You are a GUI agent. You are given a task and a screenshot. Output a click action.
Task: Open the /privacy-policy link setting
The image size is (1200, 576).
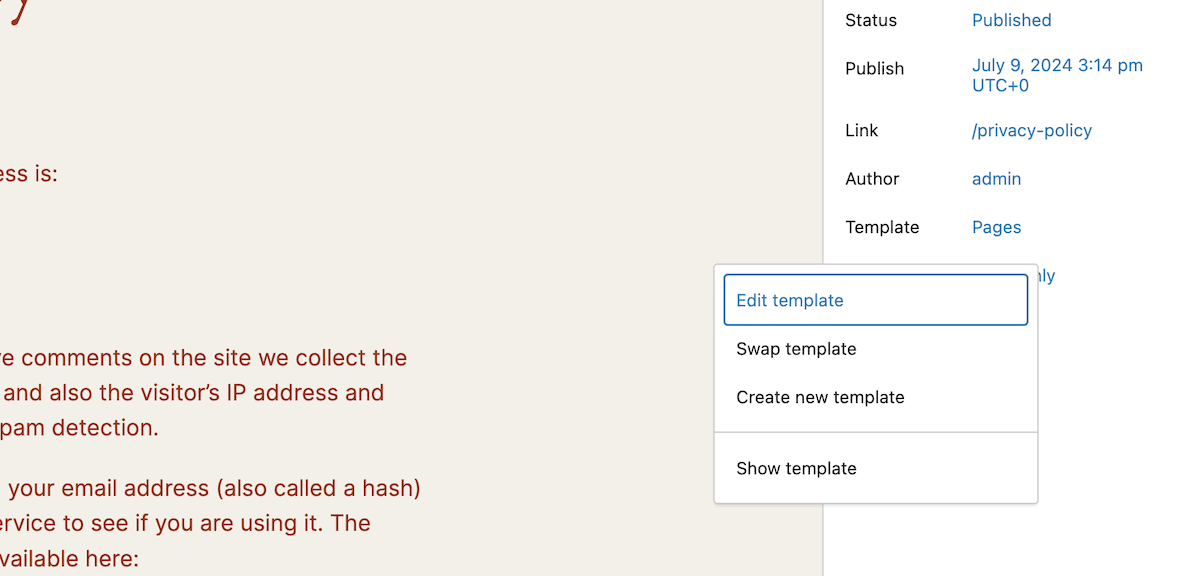[1031, 130]
